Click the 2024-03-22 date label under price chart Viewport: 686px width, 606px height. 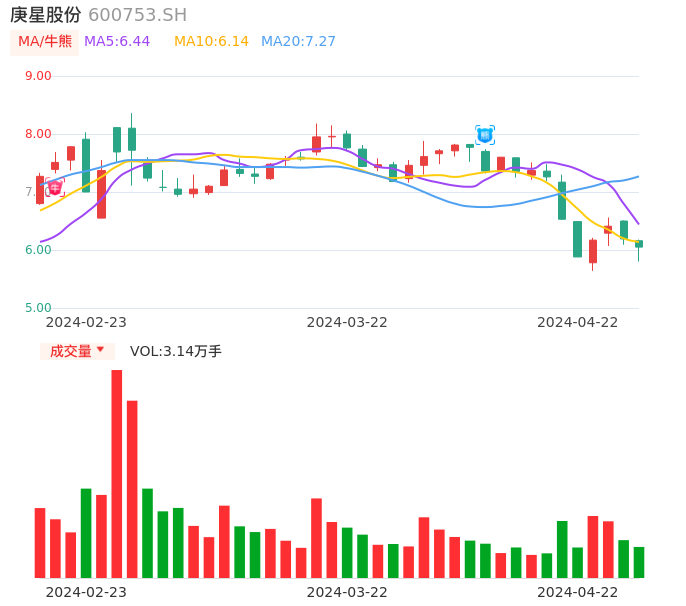point(347,322)
